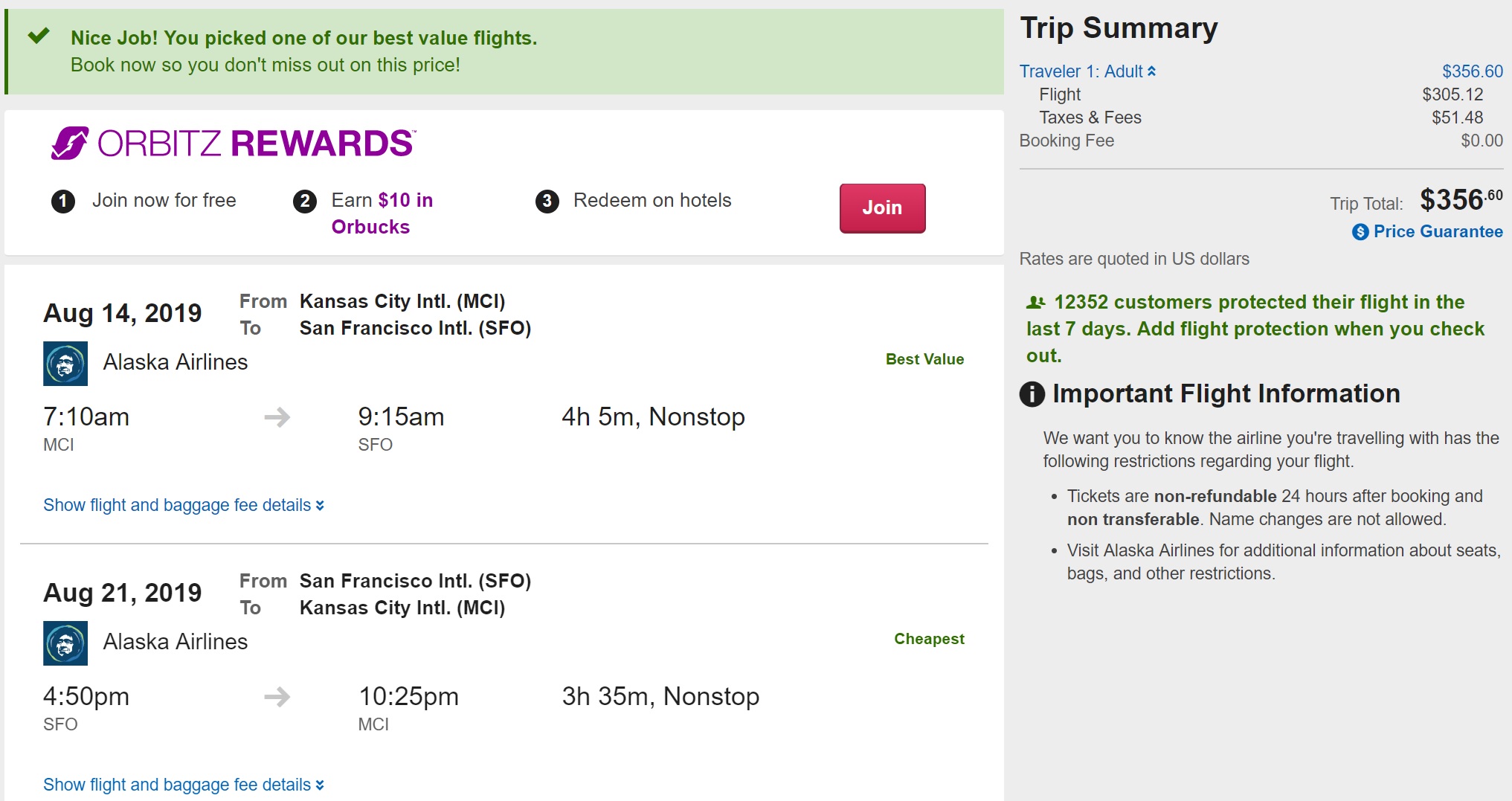Viewport: 1512px width, 801px height.
Task: Click the step 1 circle in Orbitz Rewards
Action: pyautogui.click(x=63, y=201)
